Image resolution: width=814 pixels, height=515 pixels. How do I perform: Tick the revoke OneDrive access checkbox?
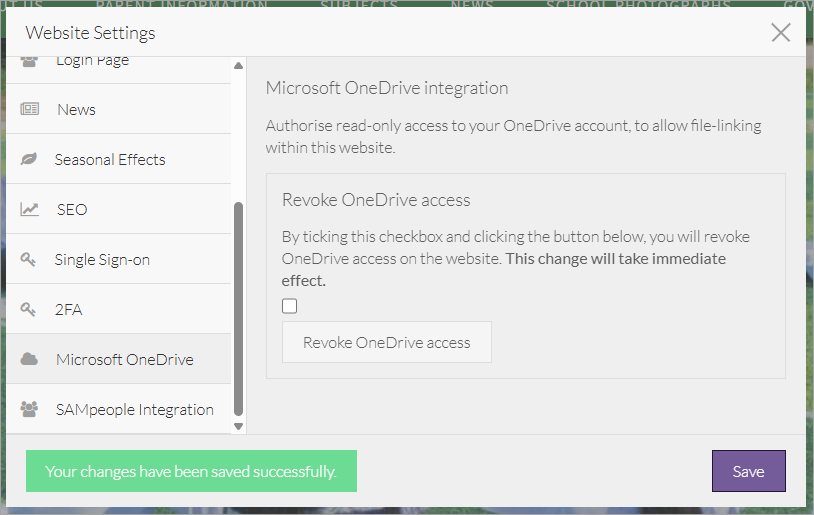pos(290,306)
